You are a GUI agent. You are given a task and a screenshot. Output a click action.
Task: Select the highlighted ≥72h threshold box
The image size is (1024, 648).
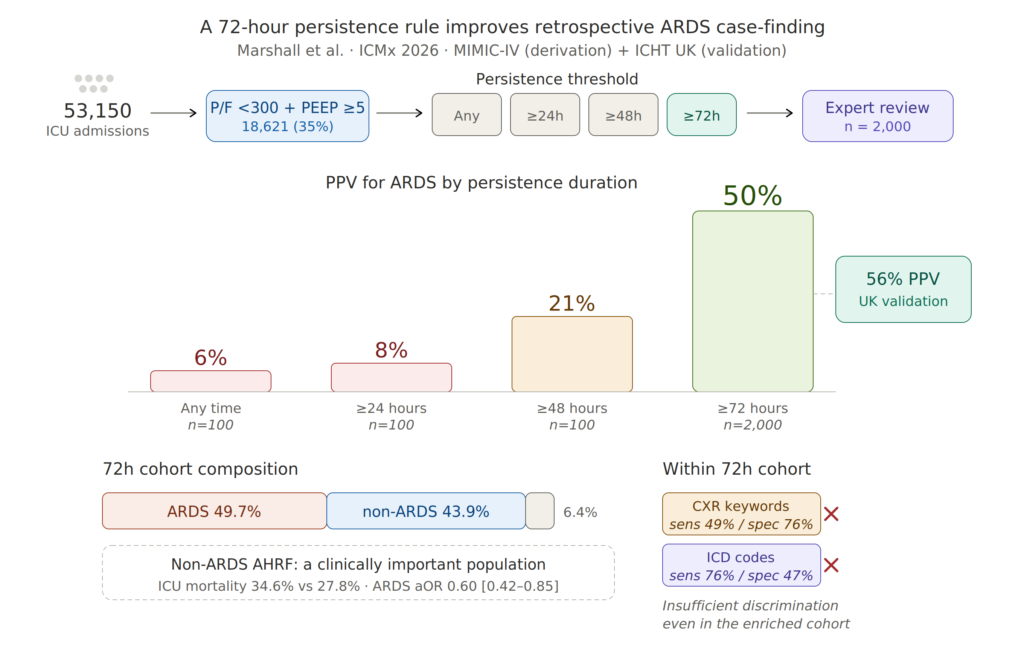[701, 115]
